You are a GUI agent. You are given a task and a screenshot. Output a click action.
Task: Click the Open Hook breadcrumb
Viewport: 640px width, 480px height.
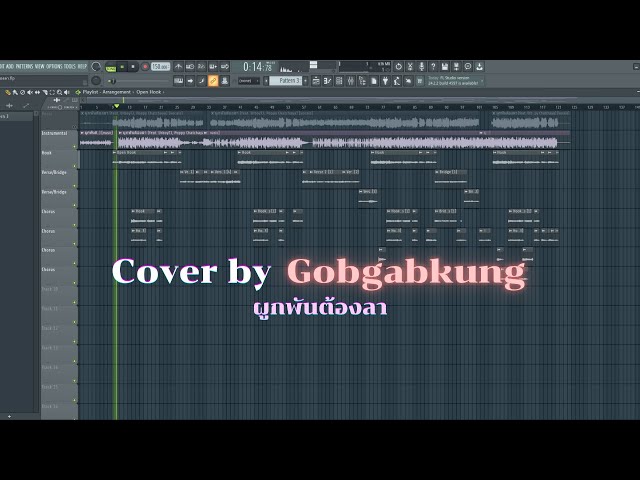tap(149, 92)
